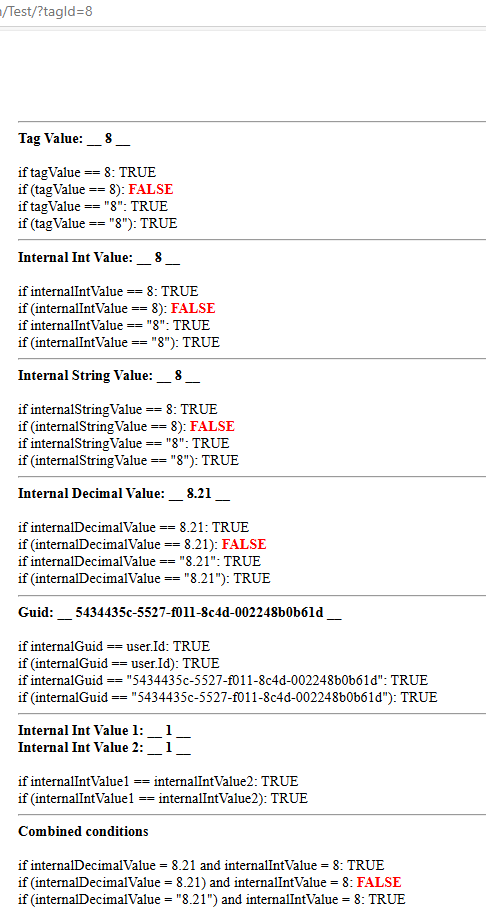Click red FALSE after (internalStringValue == 8)
The height and width of the screenshot is (917, 486).
212,426
